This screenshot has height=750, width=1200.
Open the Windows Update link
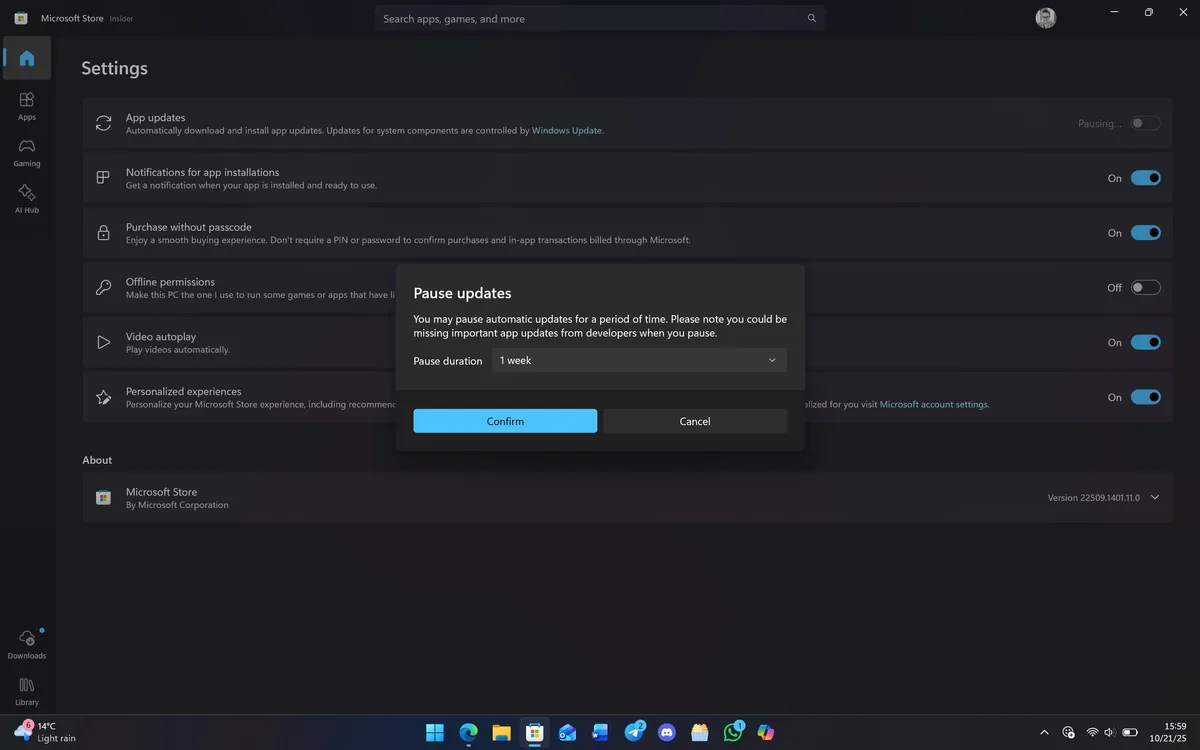(567, 130)
